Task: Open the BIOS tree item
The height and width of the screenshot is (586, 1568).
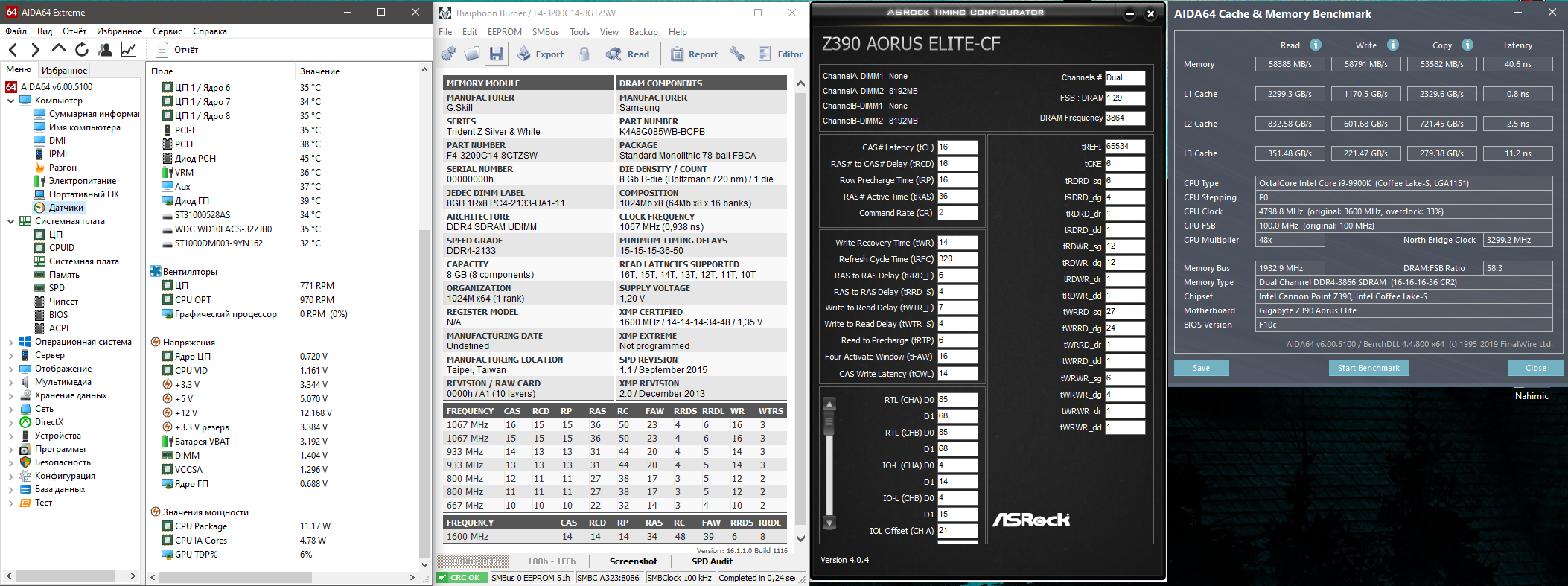Action: [x=51, y=315]
